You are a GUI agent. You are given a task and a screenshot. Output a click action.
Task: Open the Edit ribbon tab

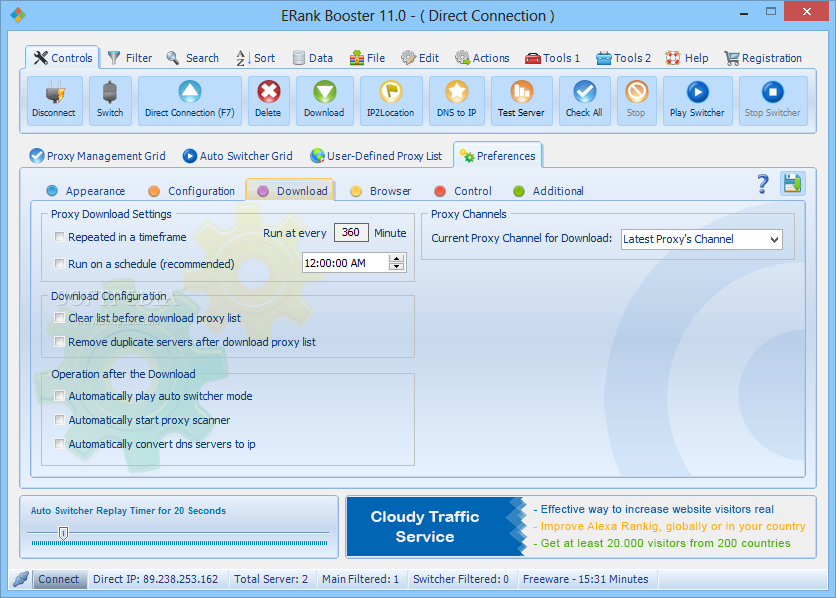coord(421,58)
